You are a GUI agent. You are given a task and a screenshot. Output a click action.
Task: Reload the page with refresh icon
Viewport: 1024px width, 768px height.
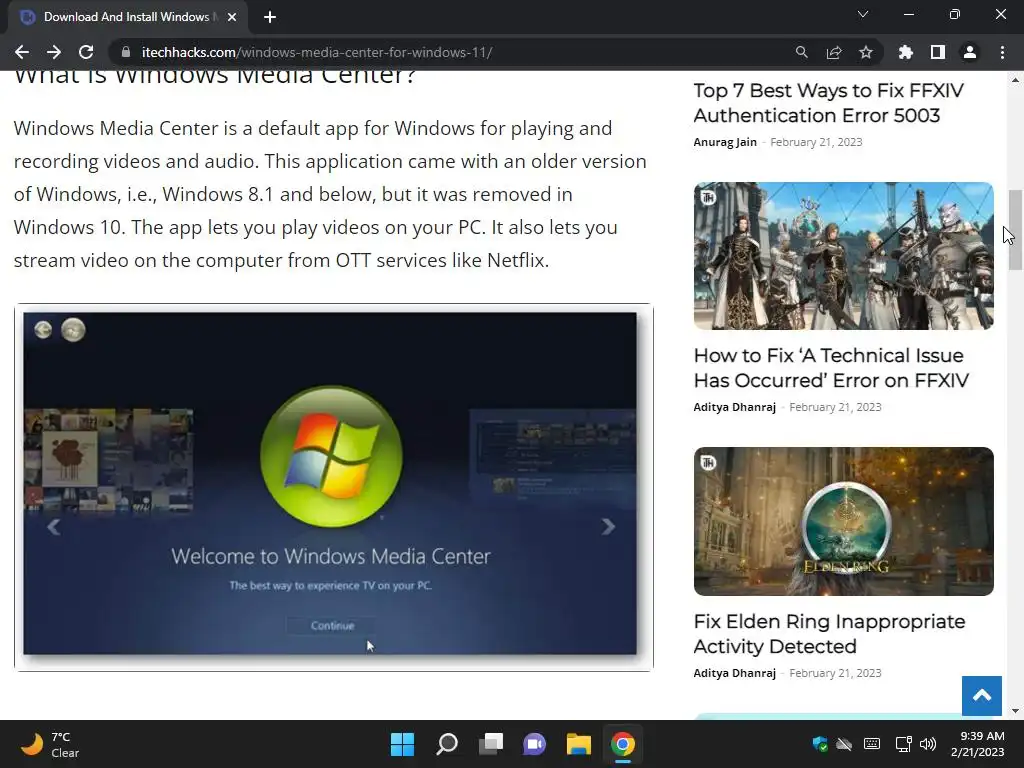click(x=86, y=52)
